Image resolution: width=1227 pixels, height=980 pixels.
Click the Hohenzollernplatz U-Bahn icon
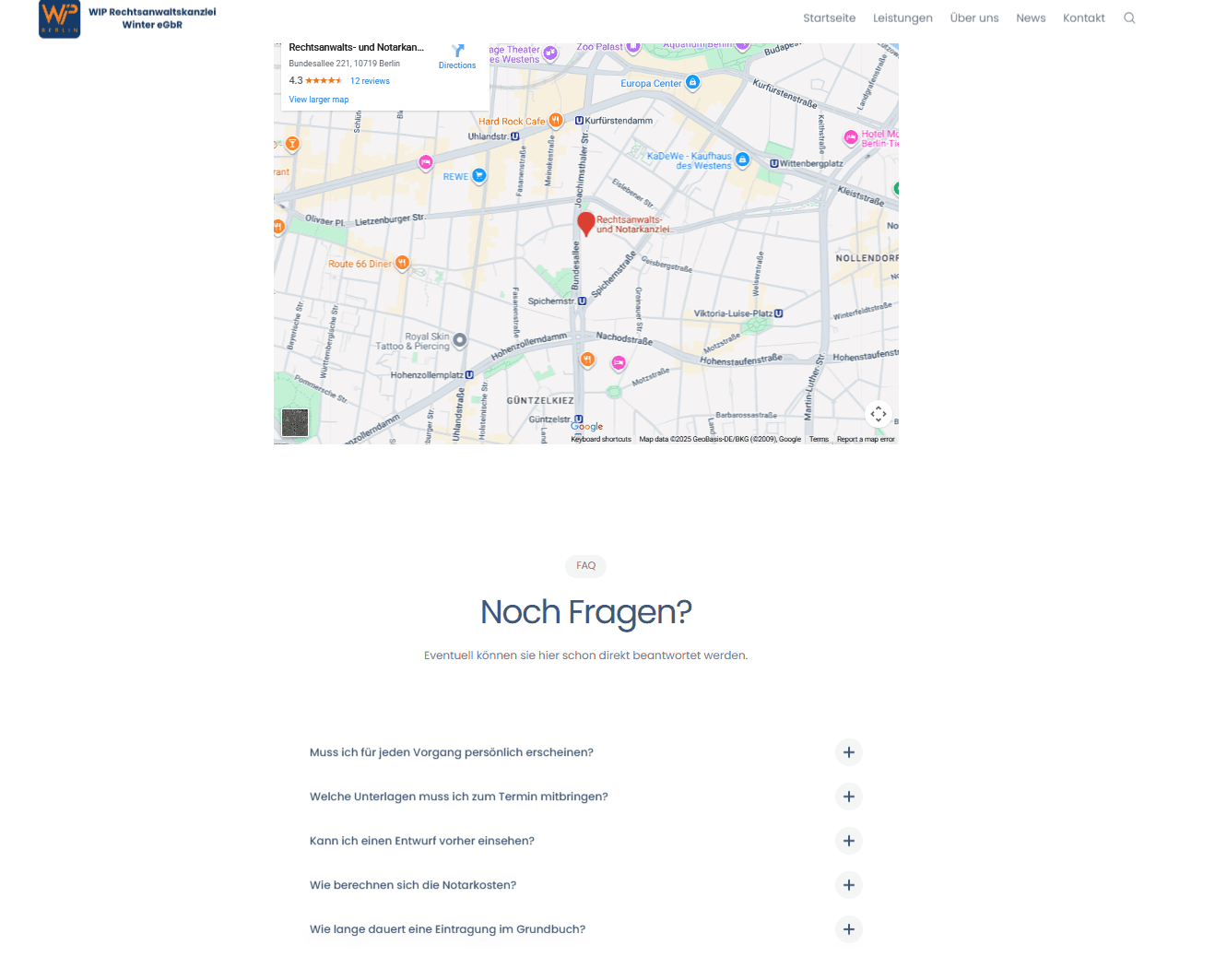click(x=469, y=375)
